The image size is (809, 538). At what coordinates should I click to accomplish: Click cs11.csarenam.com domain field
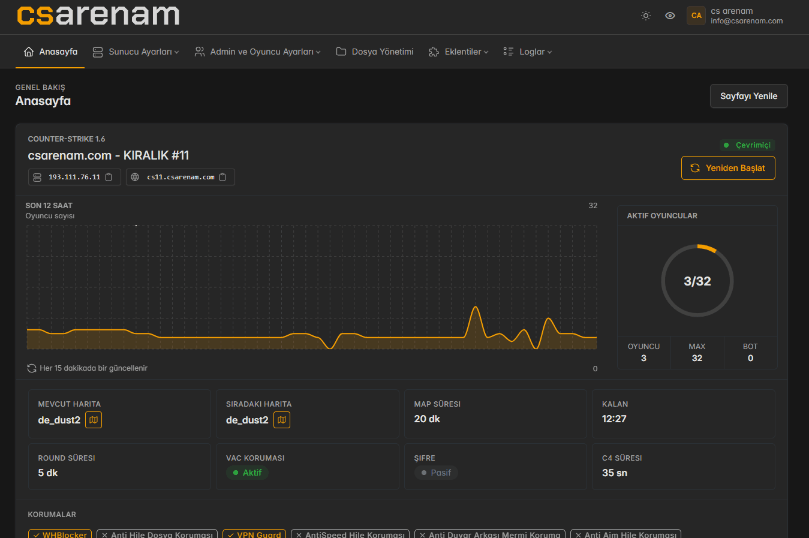pos(180,177)
